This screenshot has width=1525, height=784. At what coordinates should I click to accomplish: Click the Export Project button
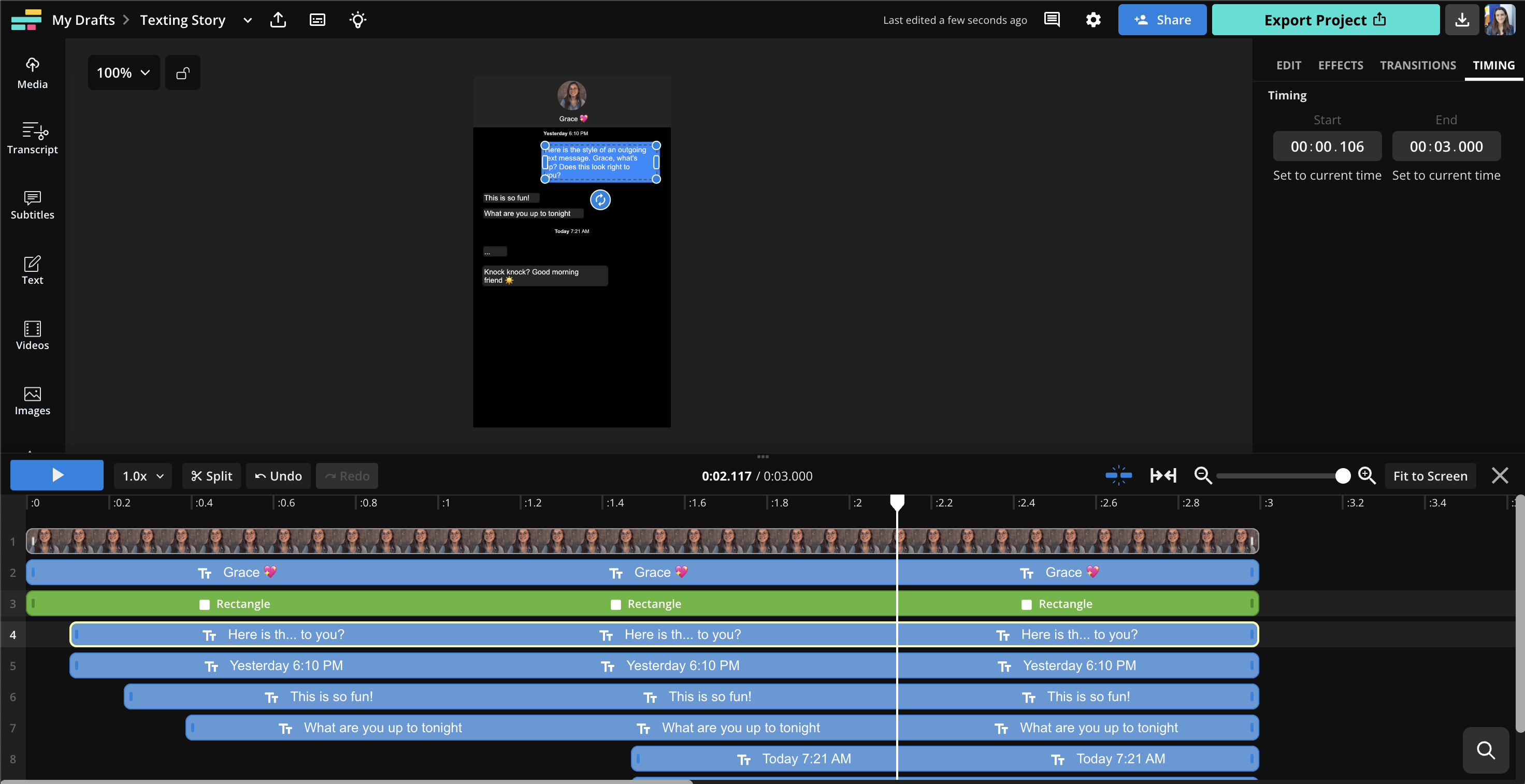click(1325, 20)
